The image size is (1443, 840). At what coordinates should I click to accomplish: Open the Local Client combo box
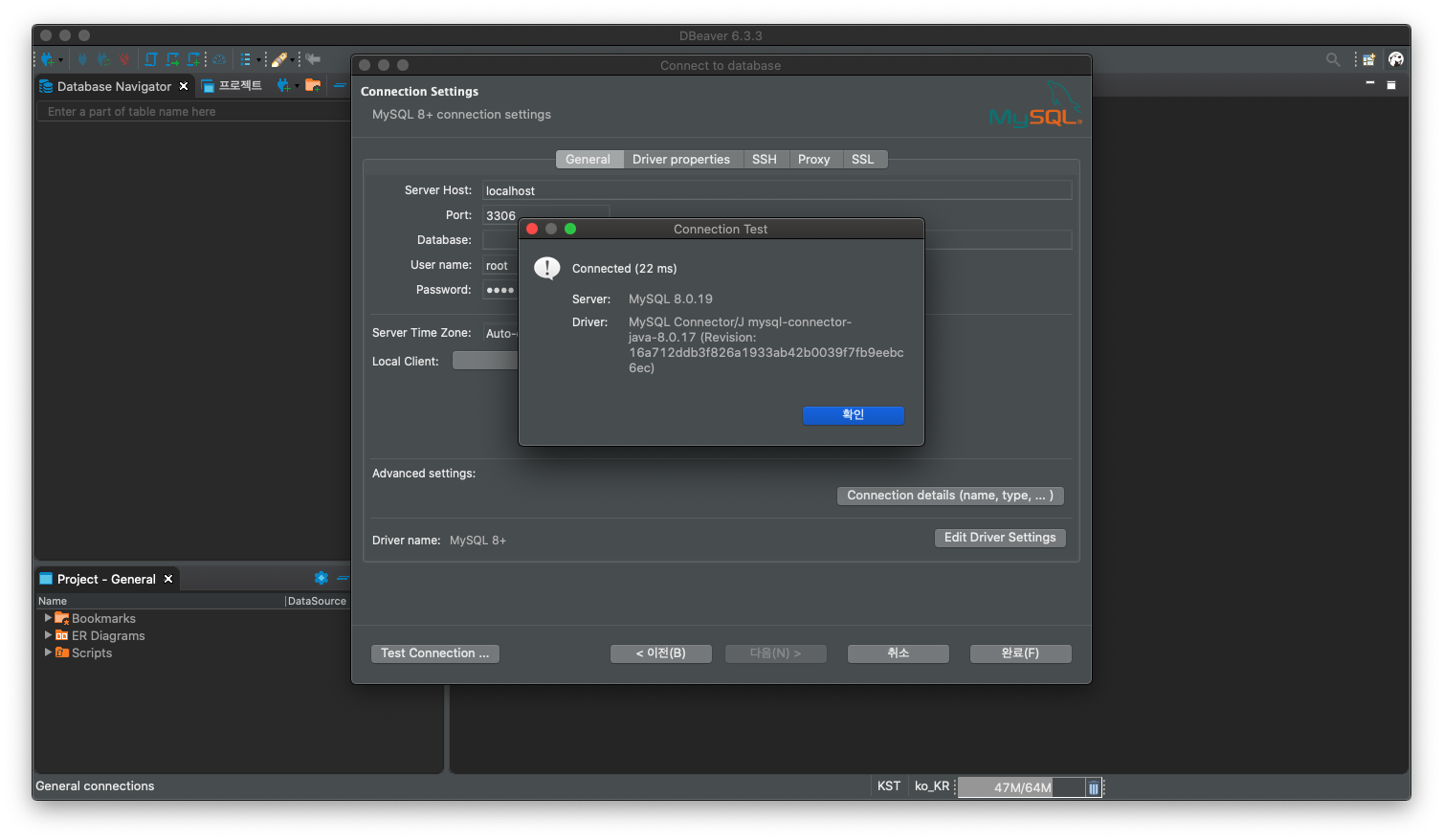tap(485, 361)
